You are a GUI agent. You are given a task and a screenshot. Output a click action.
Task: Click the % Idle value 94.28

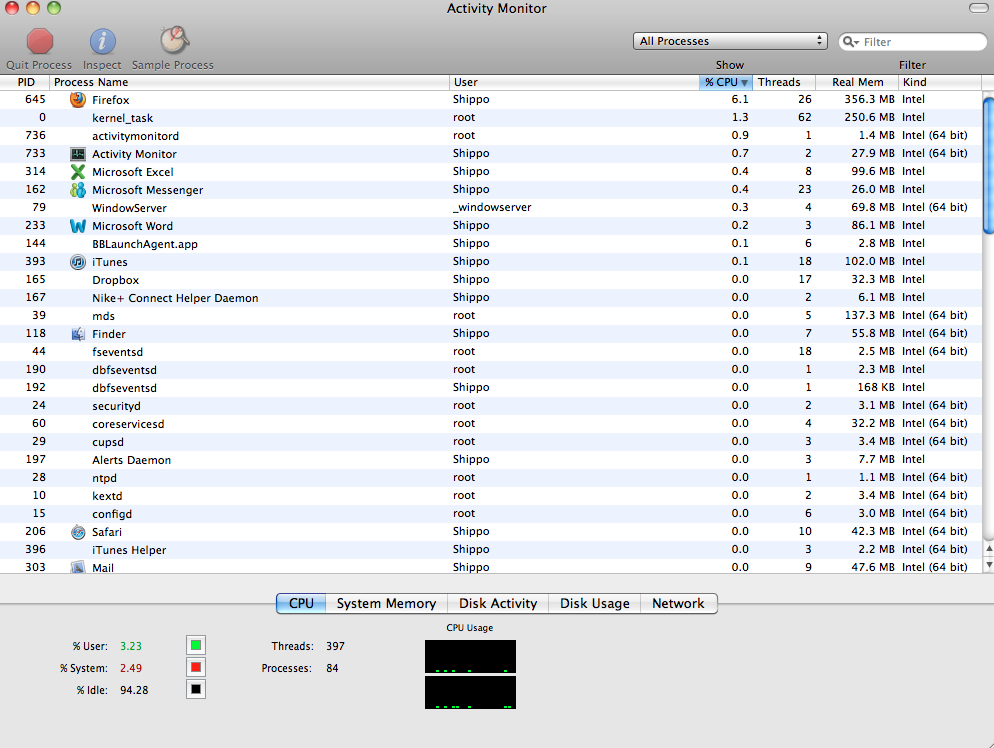(x=134, y=690)
